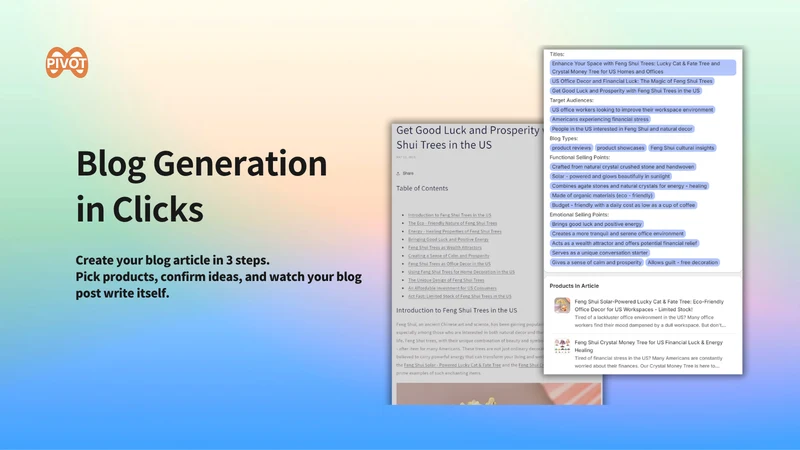Select 'Serves as a unique conversation starter' tag
Viewport: 800px width, 450px height.
pos(599,253)
